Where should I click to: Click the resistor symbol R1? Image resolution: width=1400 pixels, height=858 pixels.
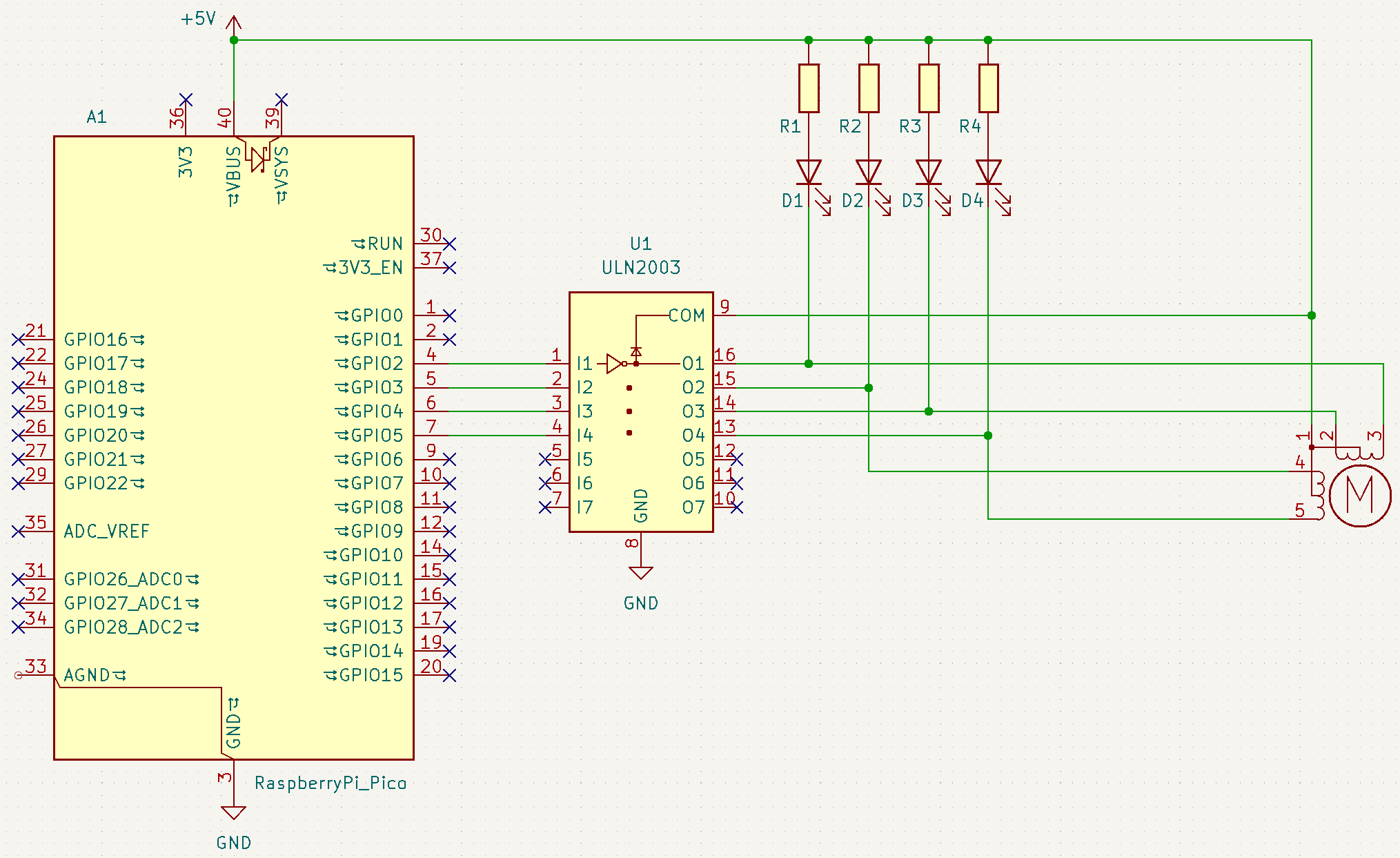coord(808,86)
